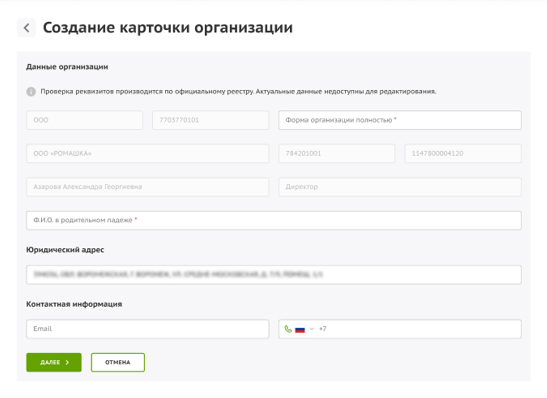Image resolution: width=547 pixels, height=398 pixels.
Task: Go back using the arrow beside the title
Action: [27, 28]
